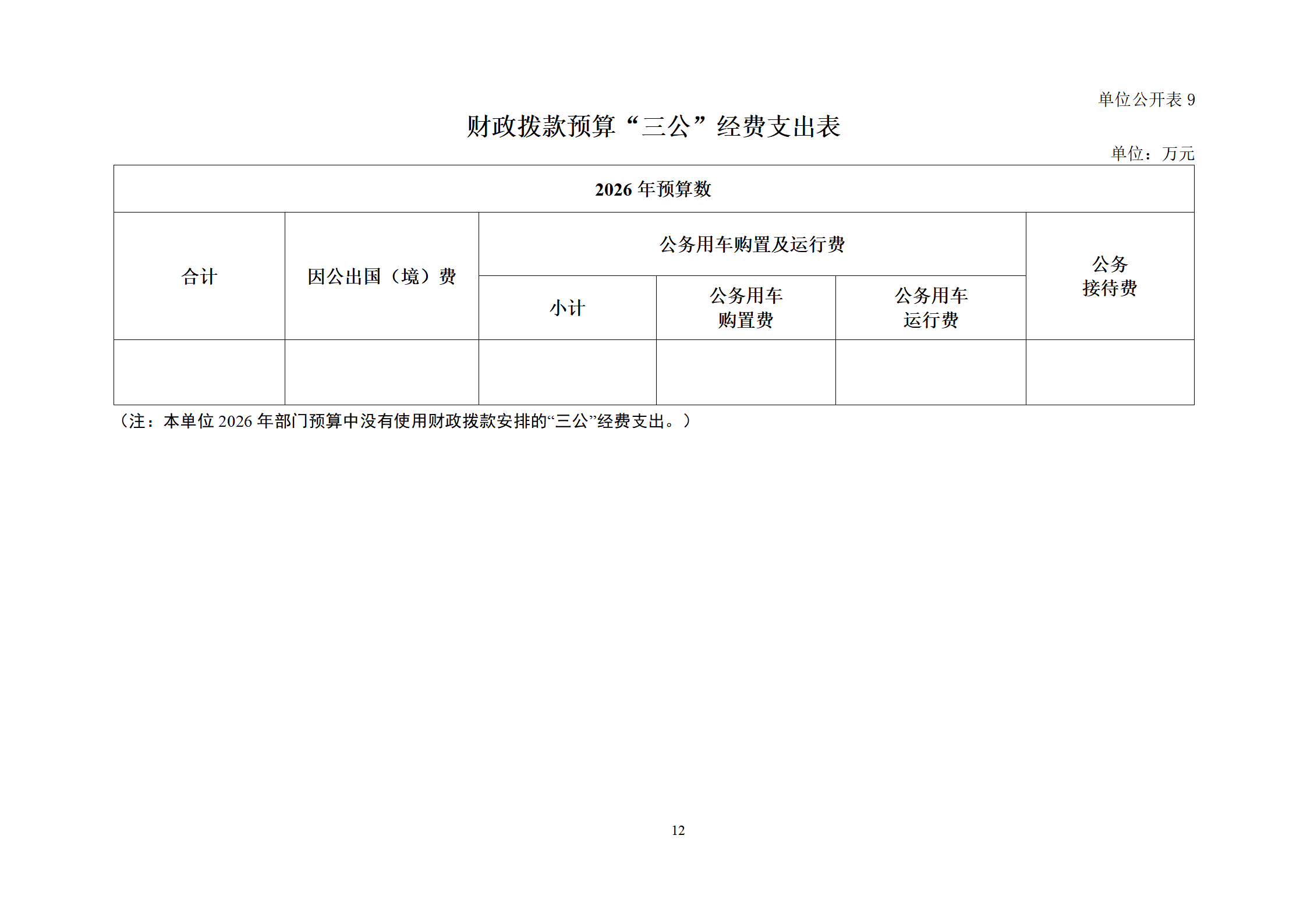Click the "三公" text in the footnote
This screenshot has width=1307, height=924.
(571, 421)
